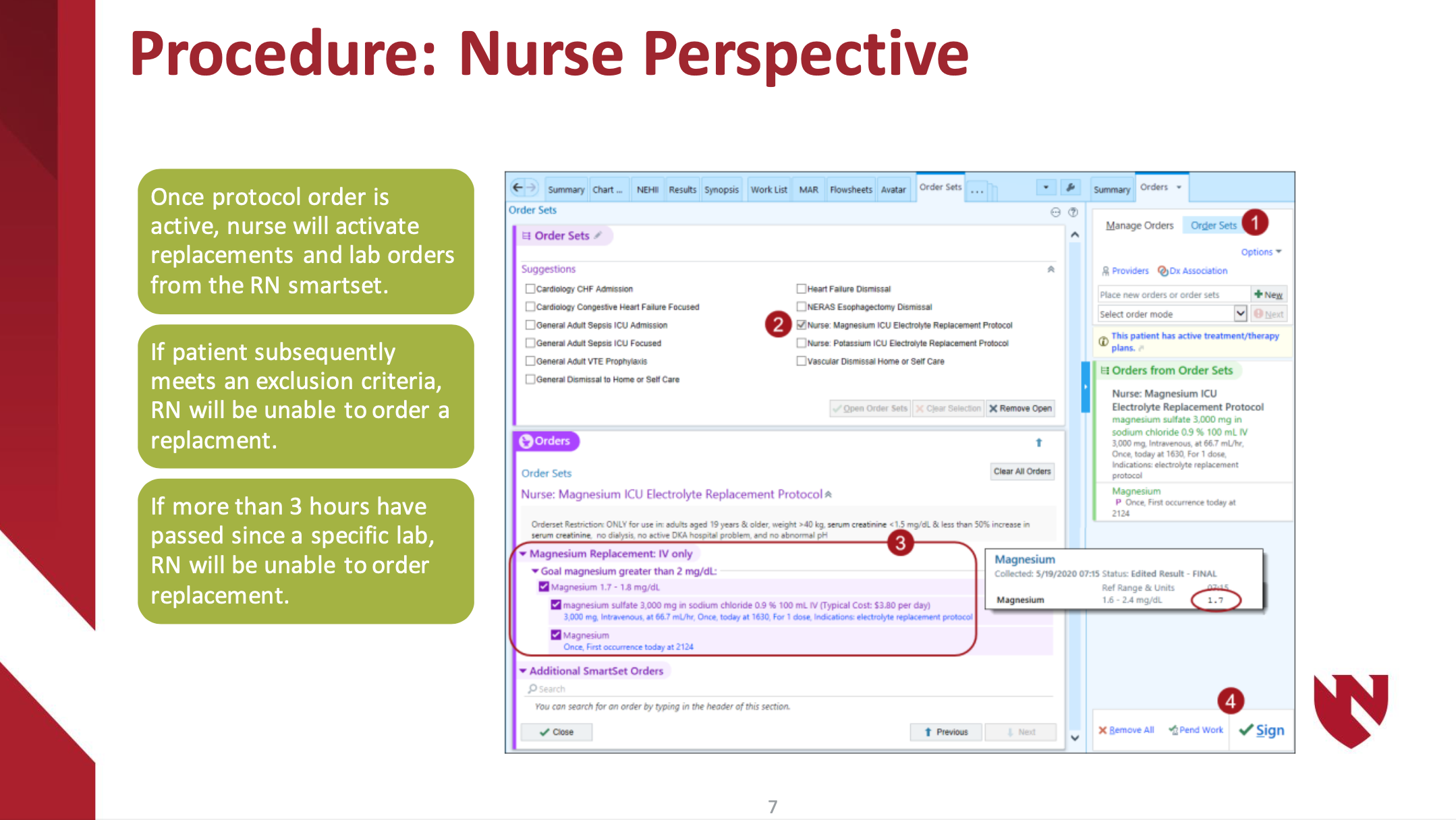Click the blue up arrow in Orders section
Image resolution: width=1456 pixels, height=820 pixels.
point(1038,442)
